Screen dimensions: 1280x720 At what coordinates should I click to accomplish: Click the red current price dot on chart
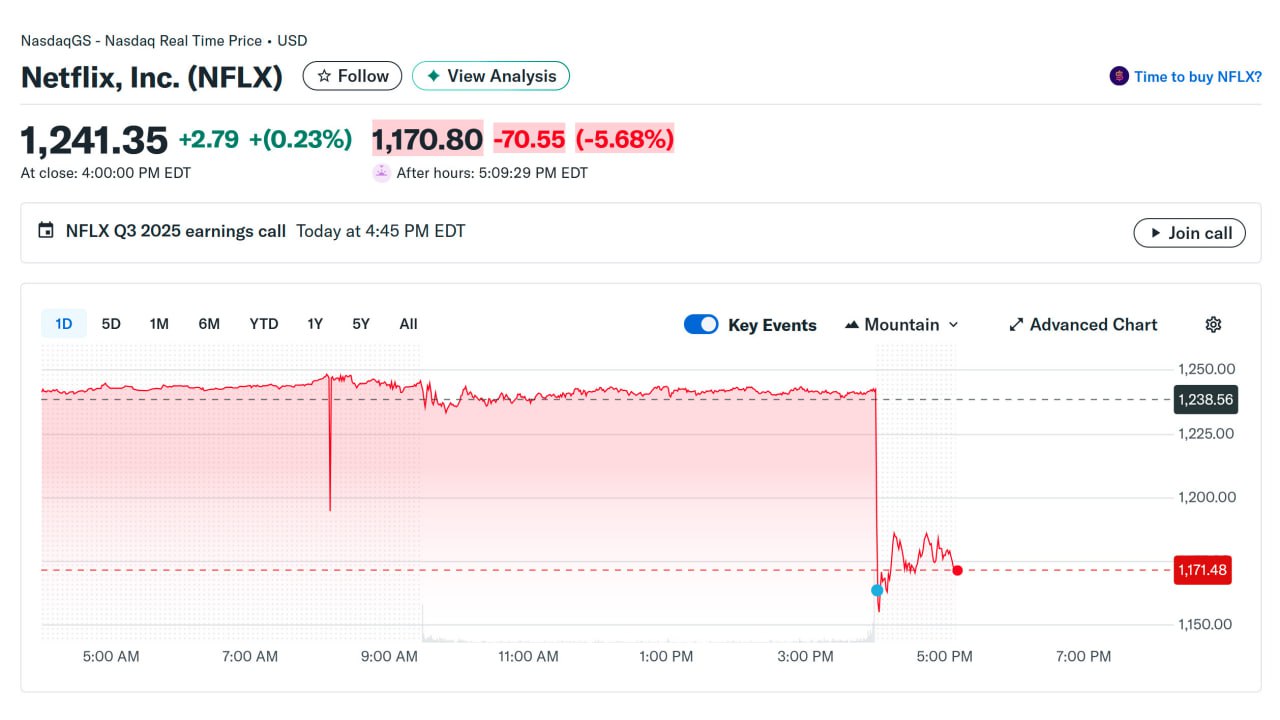point(957,570)
